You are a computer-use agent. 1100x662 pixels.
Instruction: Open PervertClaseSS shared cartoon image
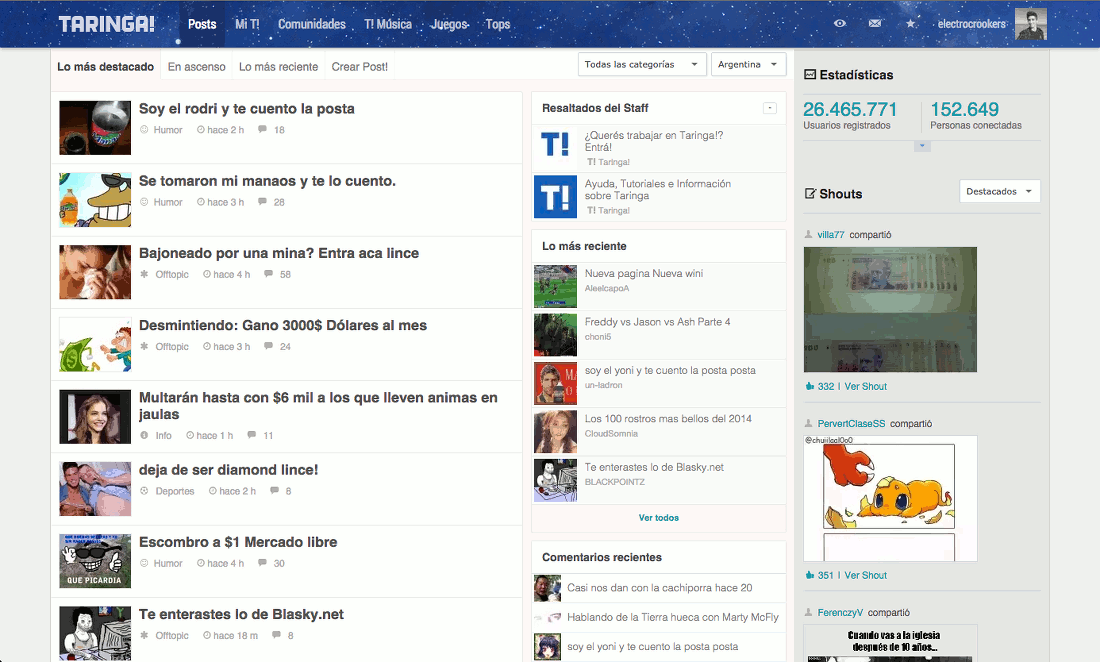pyautogui.click(x=890, y=498)
